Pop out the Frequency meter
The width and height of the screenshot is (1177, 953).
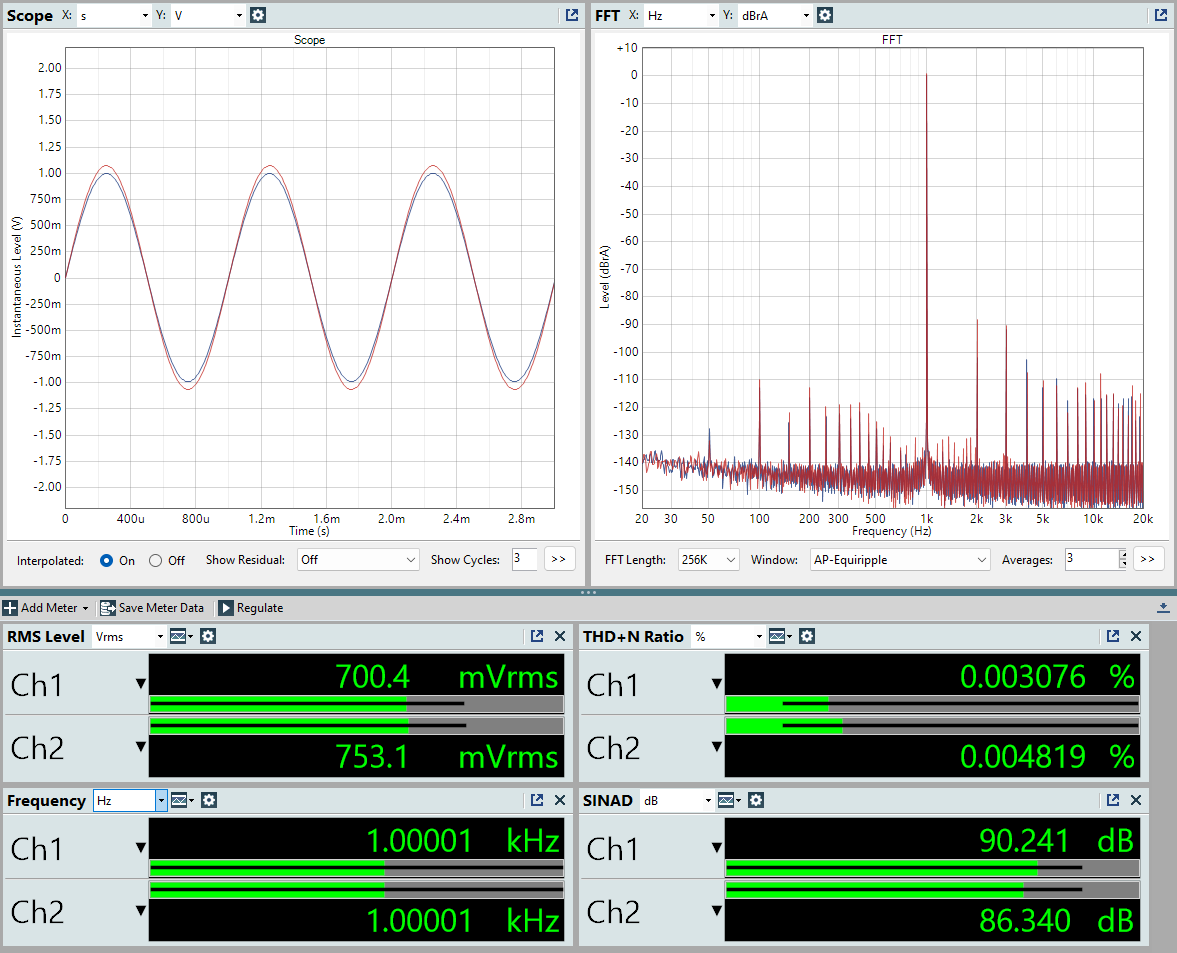pyautogui.click(x=537, y=801)
